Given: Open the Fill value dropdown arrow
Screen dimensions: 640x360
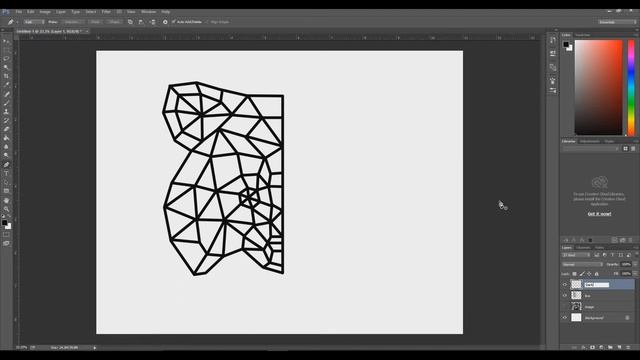Looking at the screenshot, I should coord(635,274).
